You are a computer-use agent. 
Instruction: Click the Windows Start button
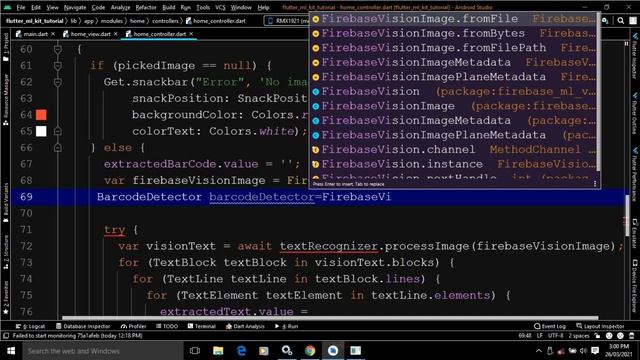pos(11,351)
